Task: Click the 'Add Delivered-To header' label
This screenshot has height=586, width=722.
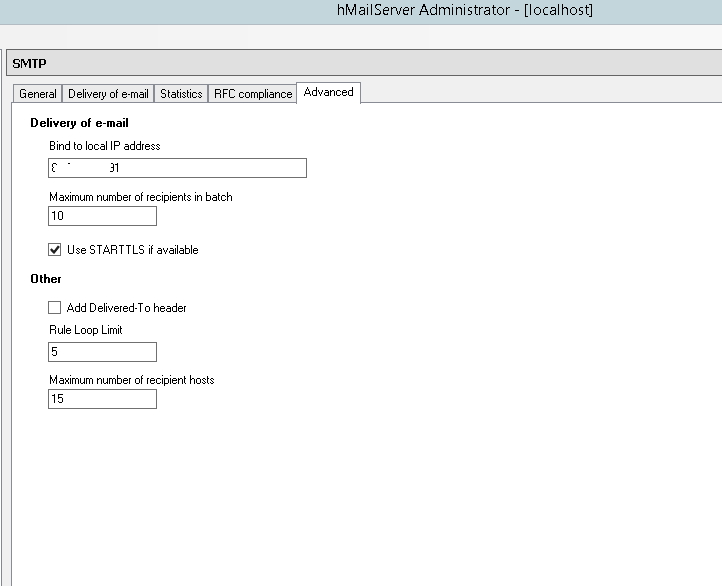Action: (126, 308)
